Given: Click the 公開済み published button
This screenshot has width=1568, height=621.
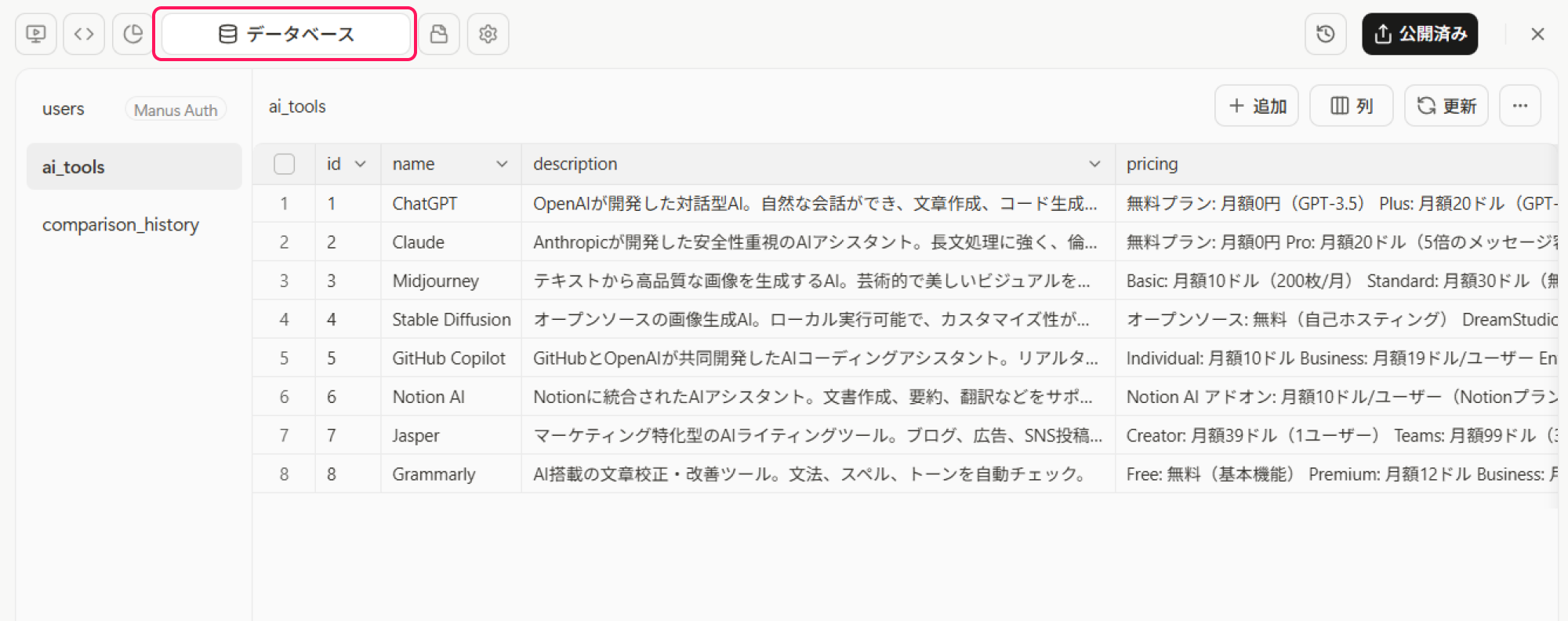Looking at the screenshot, I should (1420, 34).
